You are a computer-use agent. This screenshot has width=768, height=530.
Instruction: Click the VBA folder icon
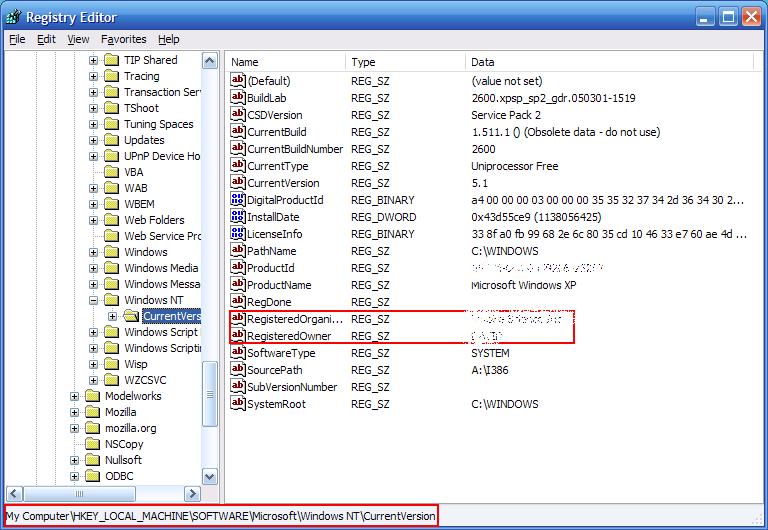(x=112, y=172)
